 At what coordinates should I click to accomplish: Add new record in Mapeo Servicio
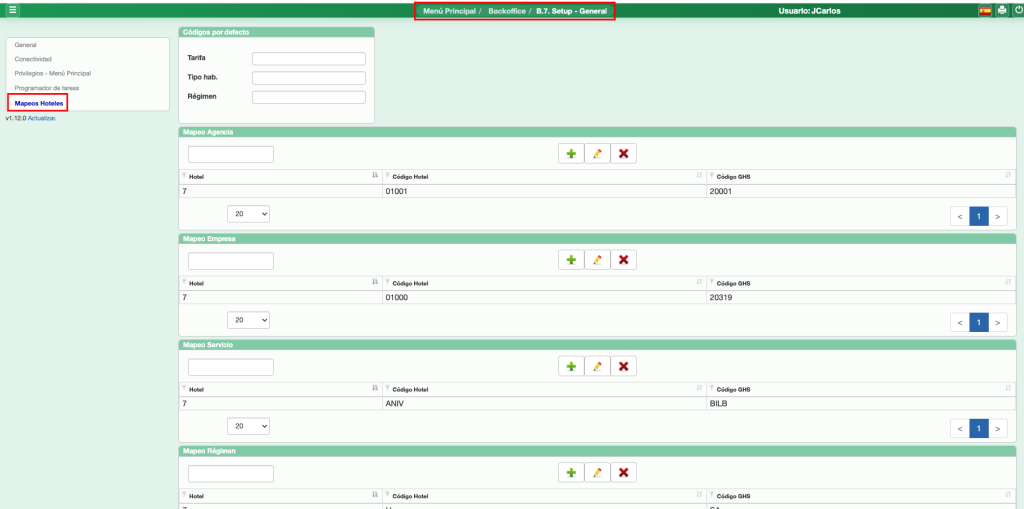[x=571, y=366]
